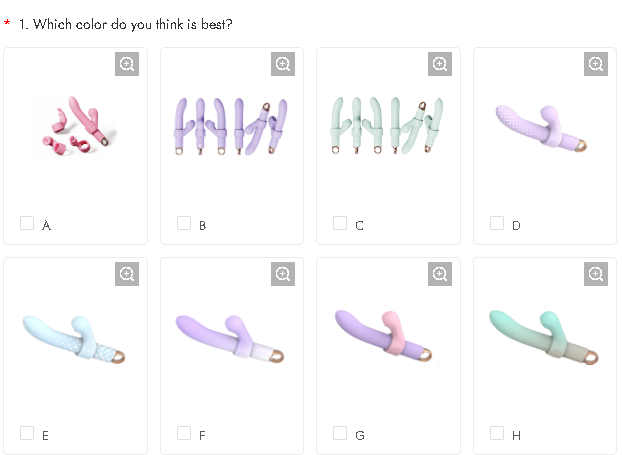Enlarge image for option B

[283, 64]
